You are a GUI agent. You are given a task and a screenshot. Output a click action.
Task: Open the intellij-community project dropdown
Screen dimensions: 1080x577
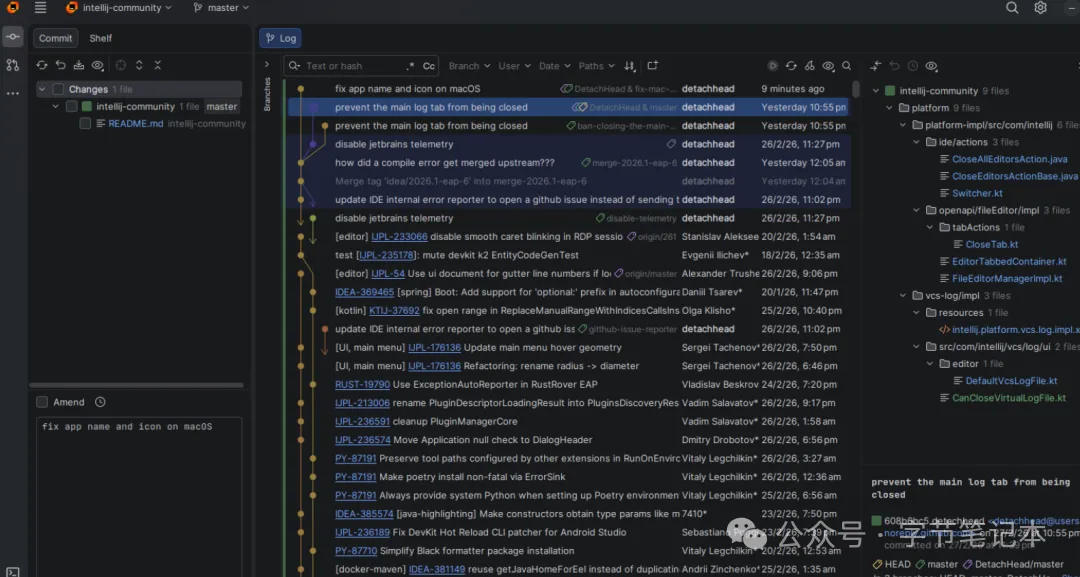[x=118, y=8]
